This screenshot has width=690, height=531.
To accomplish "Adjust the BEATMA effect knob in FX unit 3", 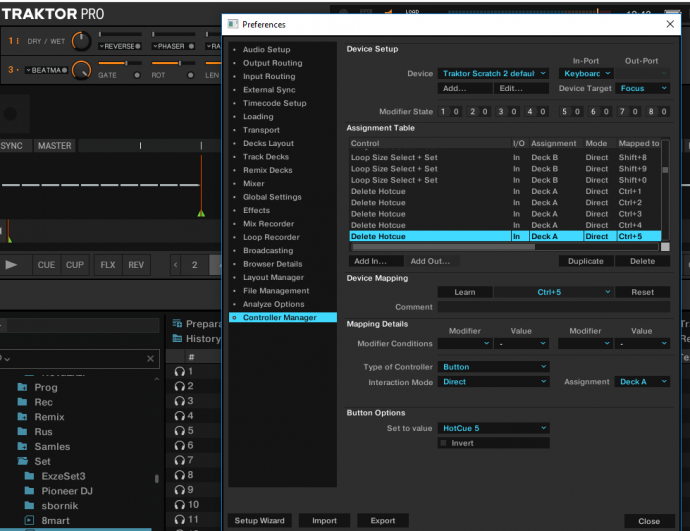I will [81, 70].
